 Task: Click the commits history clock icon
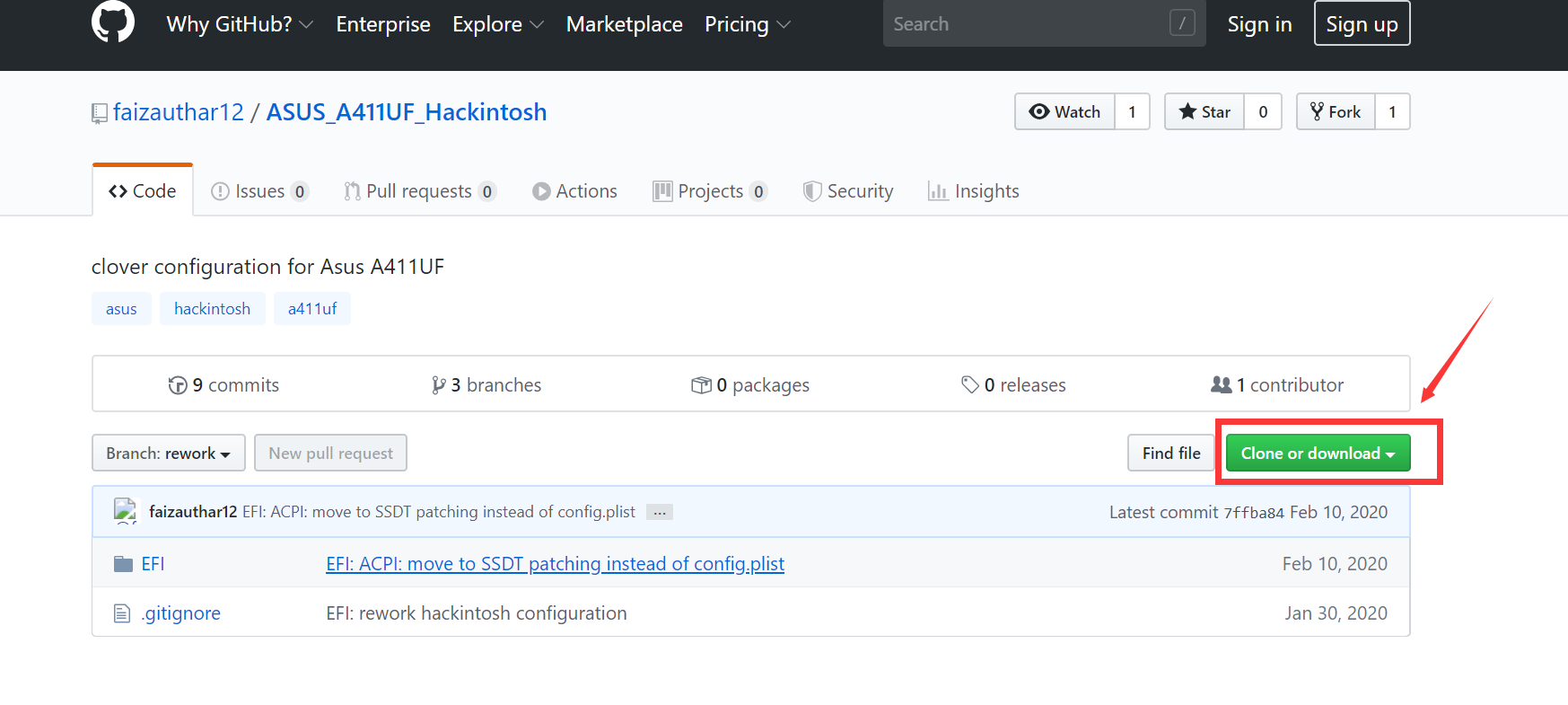178,385
